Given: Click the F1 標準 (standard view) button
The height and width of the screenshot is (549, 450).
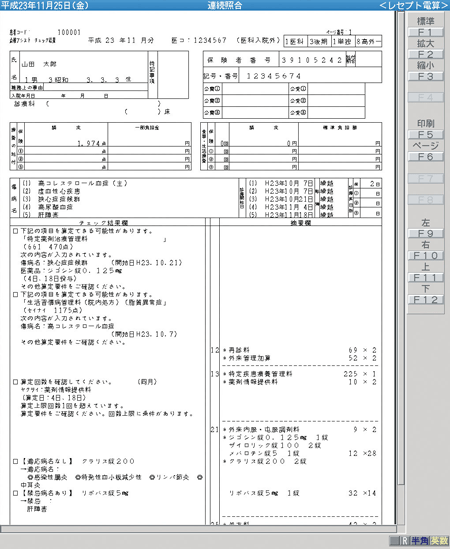Looking at the screenshot, I should pos(425,32).
